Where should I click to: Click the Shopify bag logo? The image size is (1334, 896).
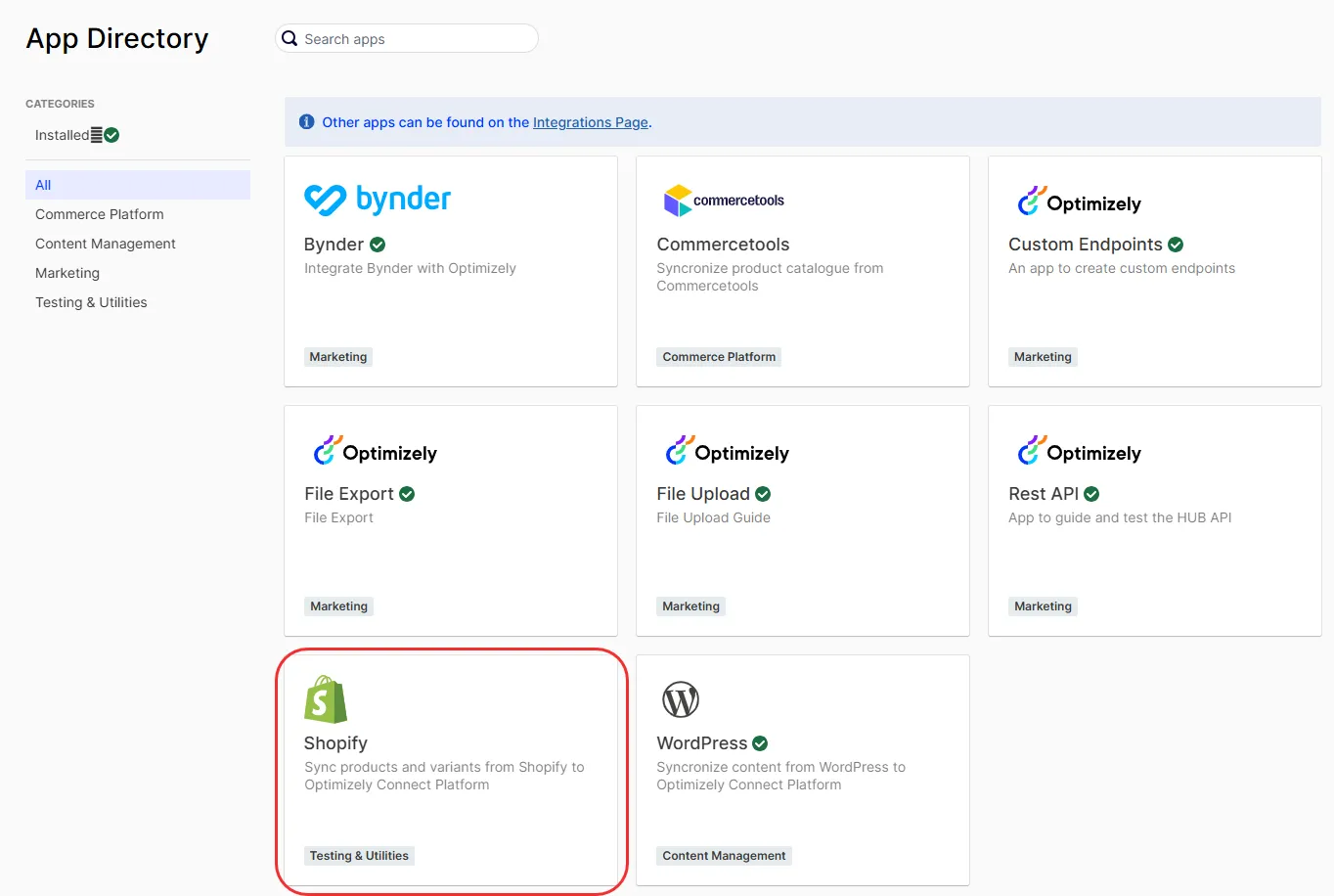point(326,699)
